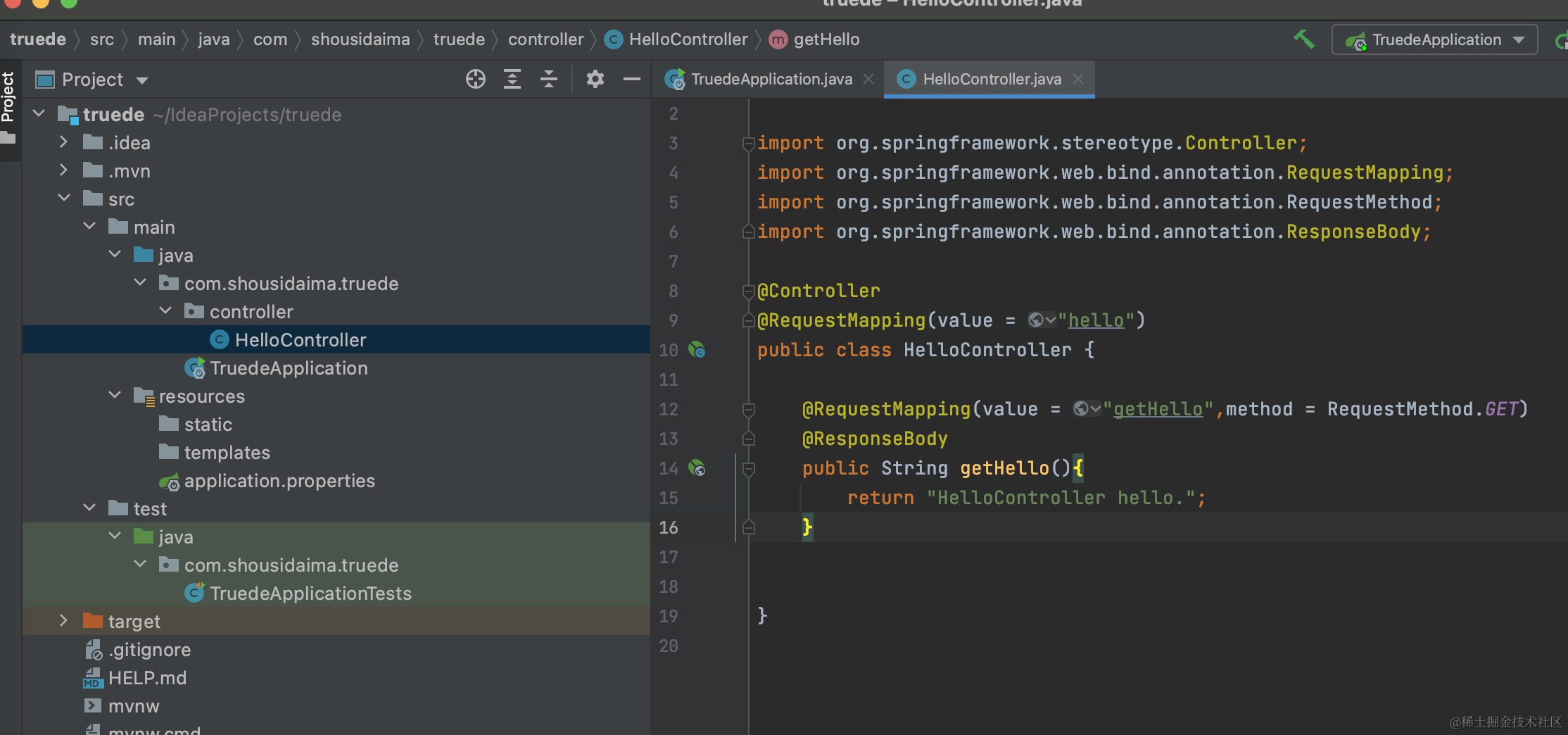The width and height of the screenshot is (1568, 735).
Task: Collapse the controller package
Action: click(165, 311)
